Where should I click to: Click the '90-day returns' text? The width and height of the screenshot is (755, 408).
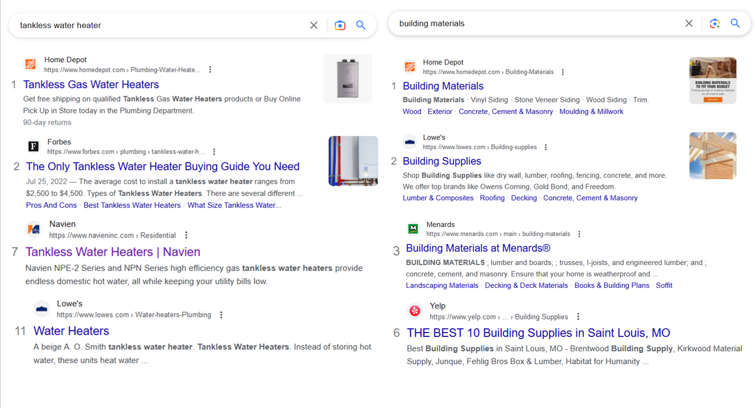[47, 122]
